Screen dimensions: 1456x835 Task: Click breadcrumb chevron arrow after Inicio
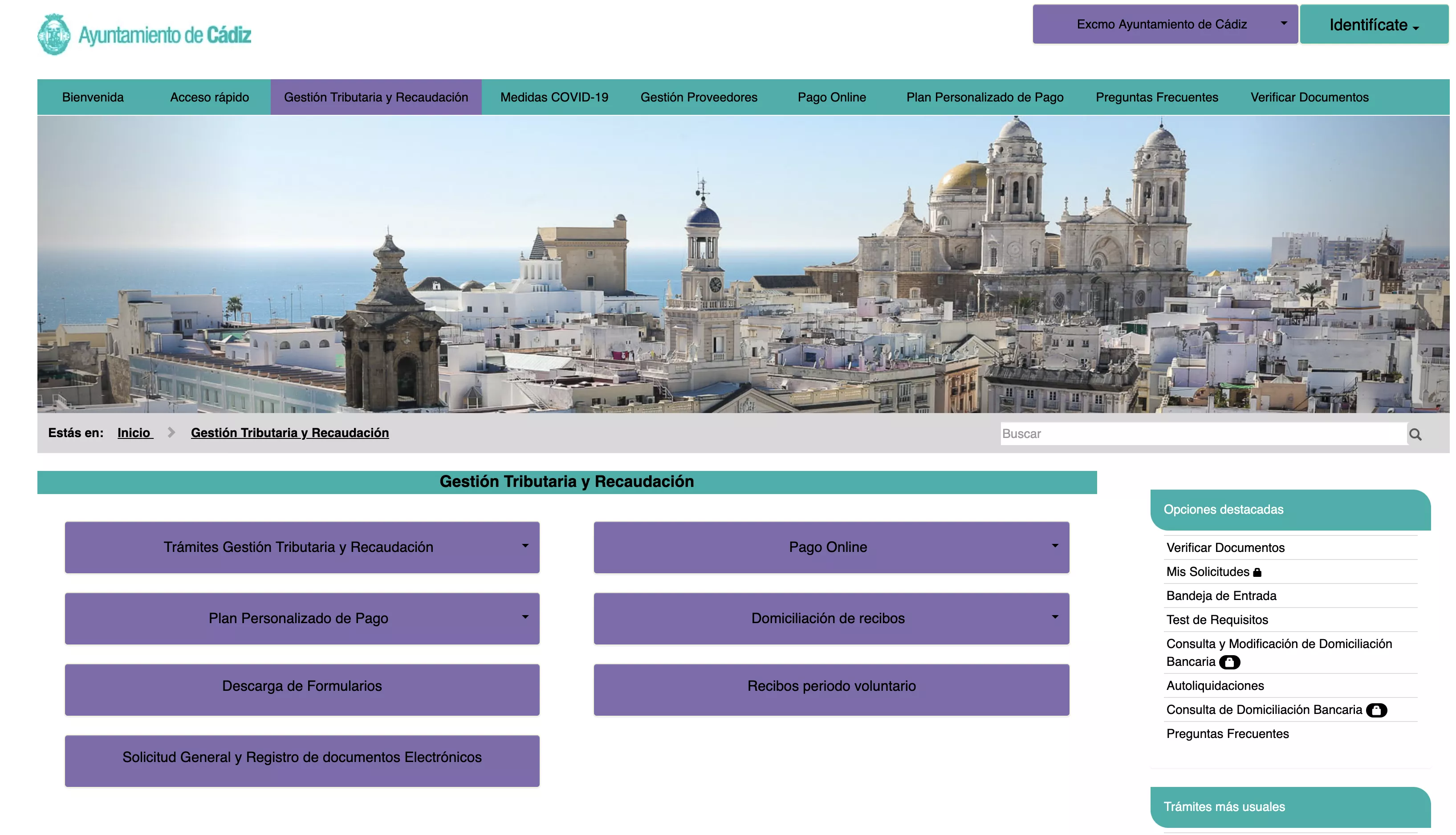click(x=171, y=433)
